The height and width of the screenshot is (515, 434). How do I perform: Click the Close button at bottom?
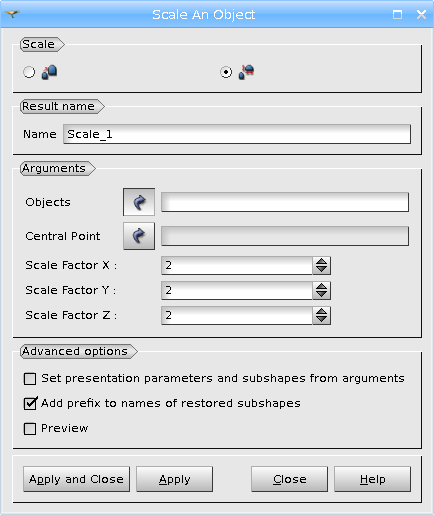point(289,479)
